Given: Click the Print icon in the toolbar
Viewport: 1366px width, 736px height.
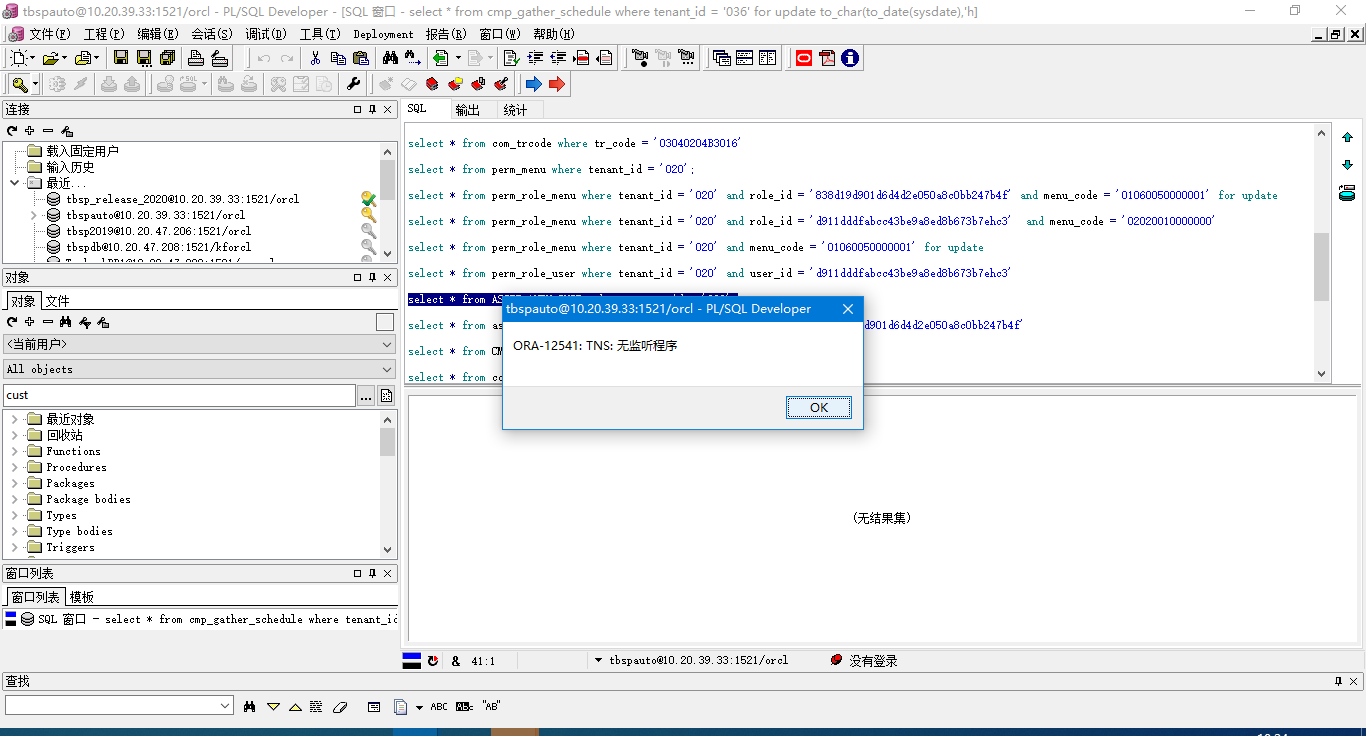Looking at the screenshot, I should 196,58.
